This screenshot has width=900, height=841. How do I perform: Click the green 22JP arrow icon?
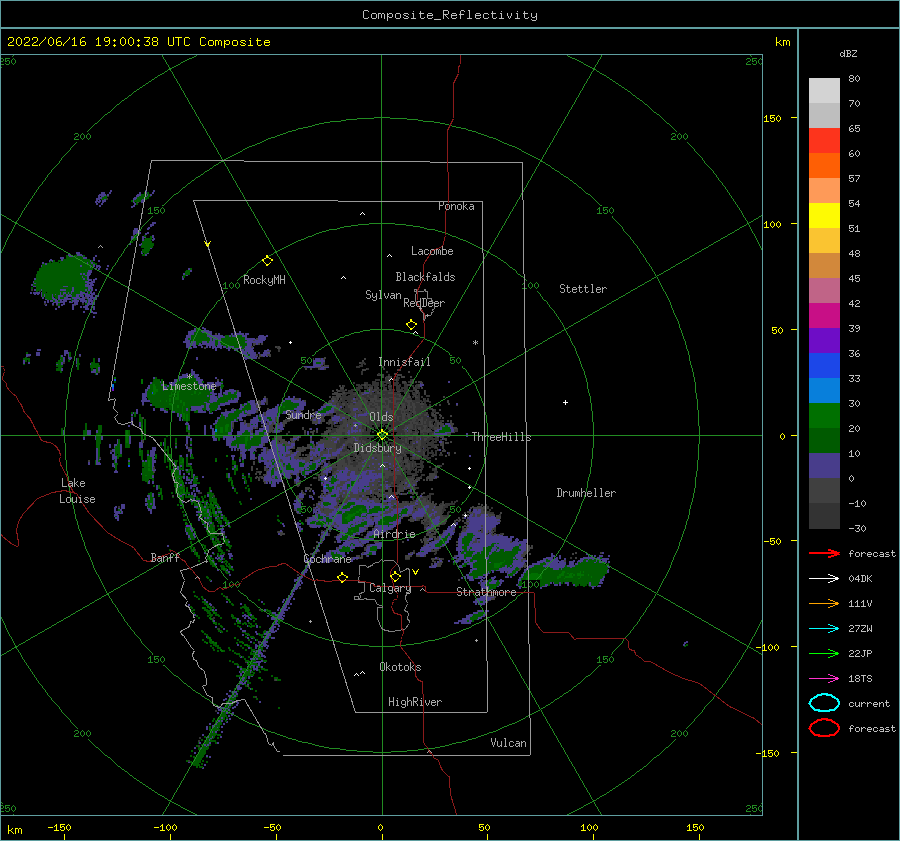pos(824,653)
